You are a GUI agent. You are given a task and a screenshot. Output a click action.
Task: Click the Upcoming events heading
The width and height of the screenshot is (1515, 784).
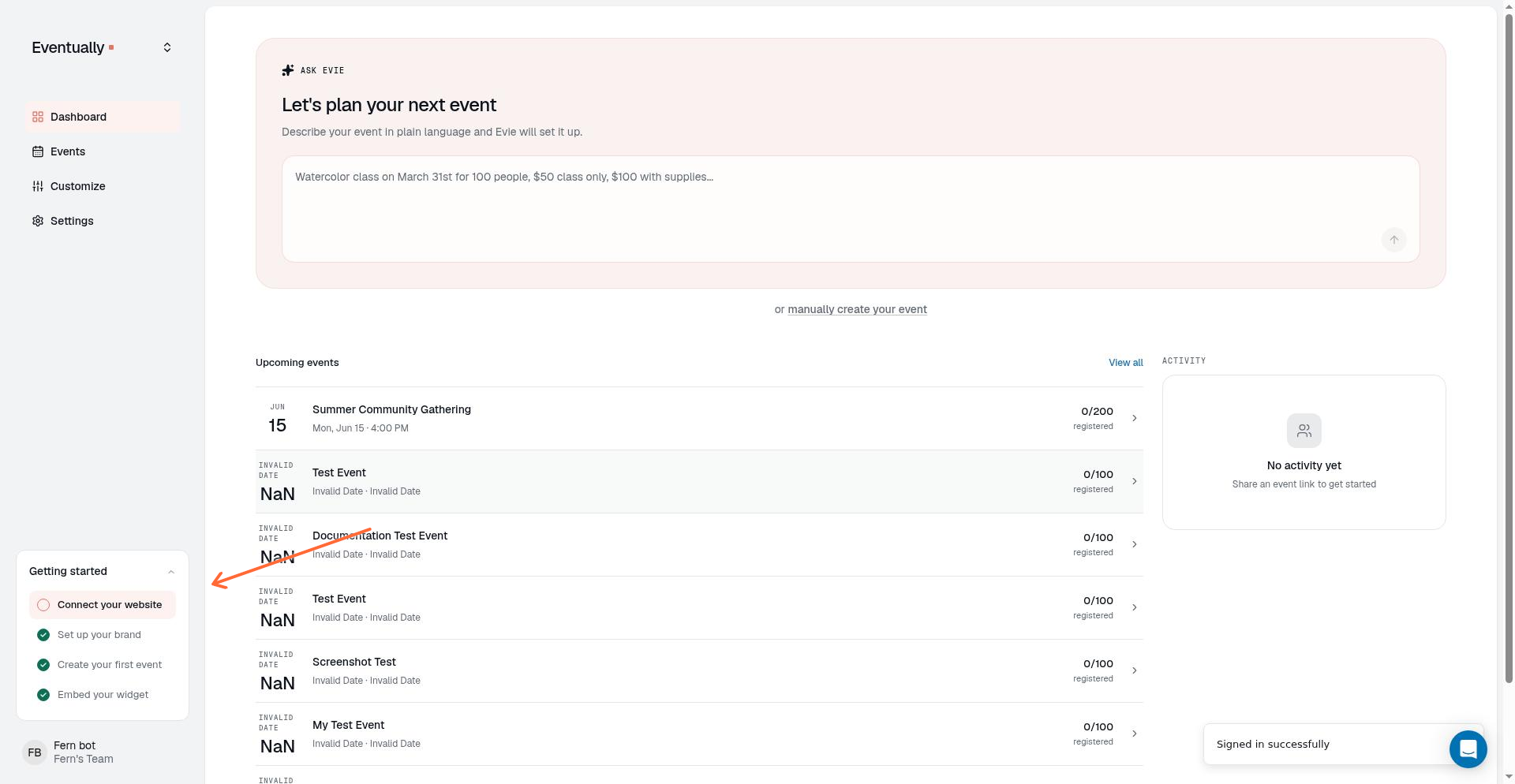tap(297, 363)
